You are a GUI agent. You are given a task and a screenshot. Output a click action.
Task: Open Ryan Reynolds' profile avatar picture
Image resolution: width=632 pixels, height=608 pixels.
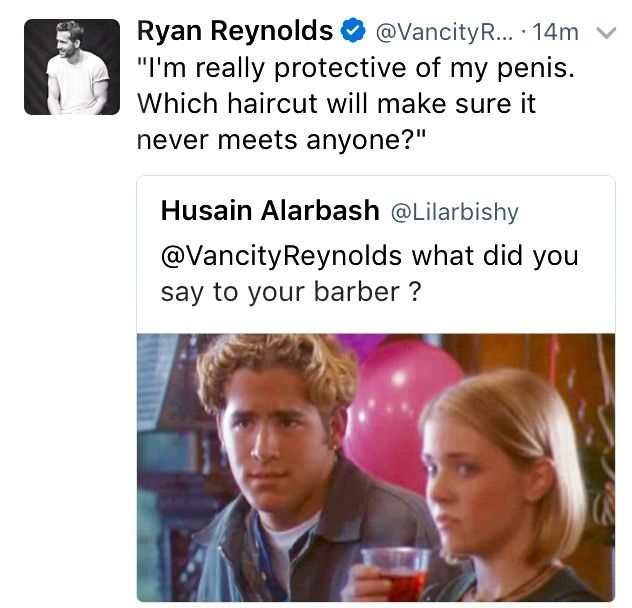(72, 67)
